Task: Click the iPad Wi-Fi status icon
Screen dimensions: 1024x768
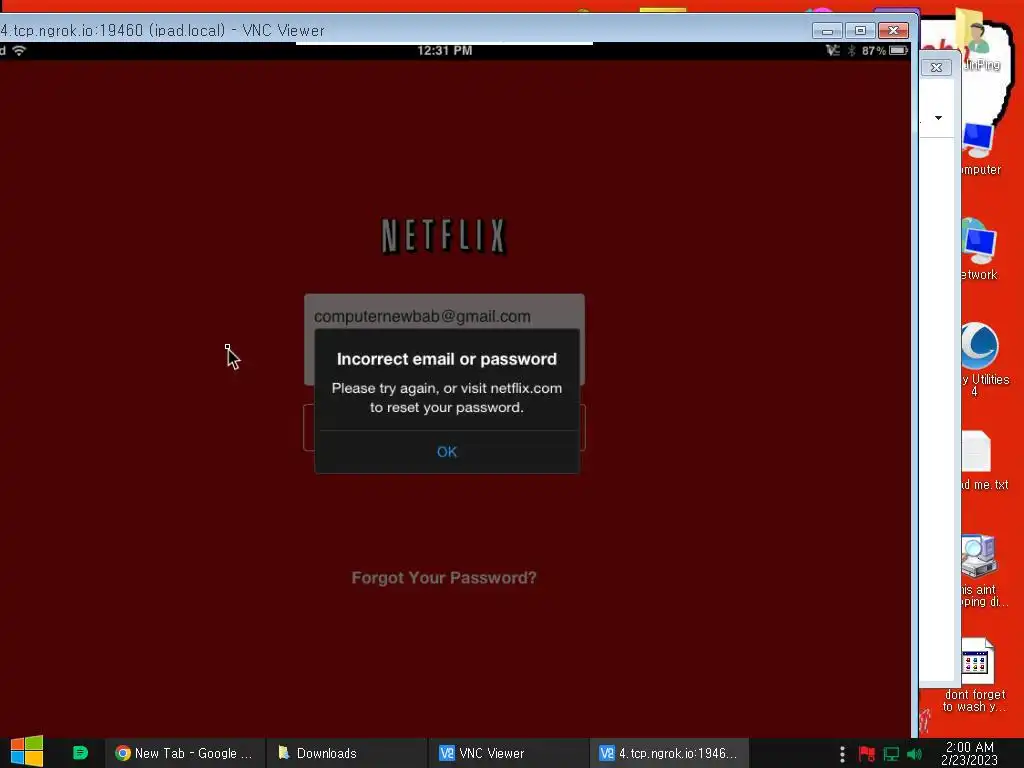Action: (19, 50)
